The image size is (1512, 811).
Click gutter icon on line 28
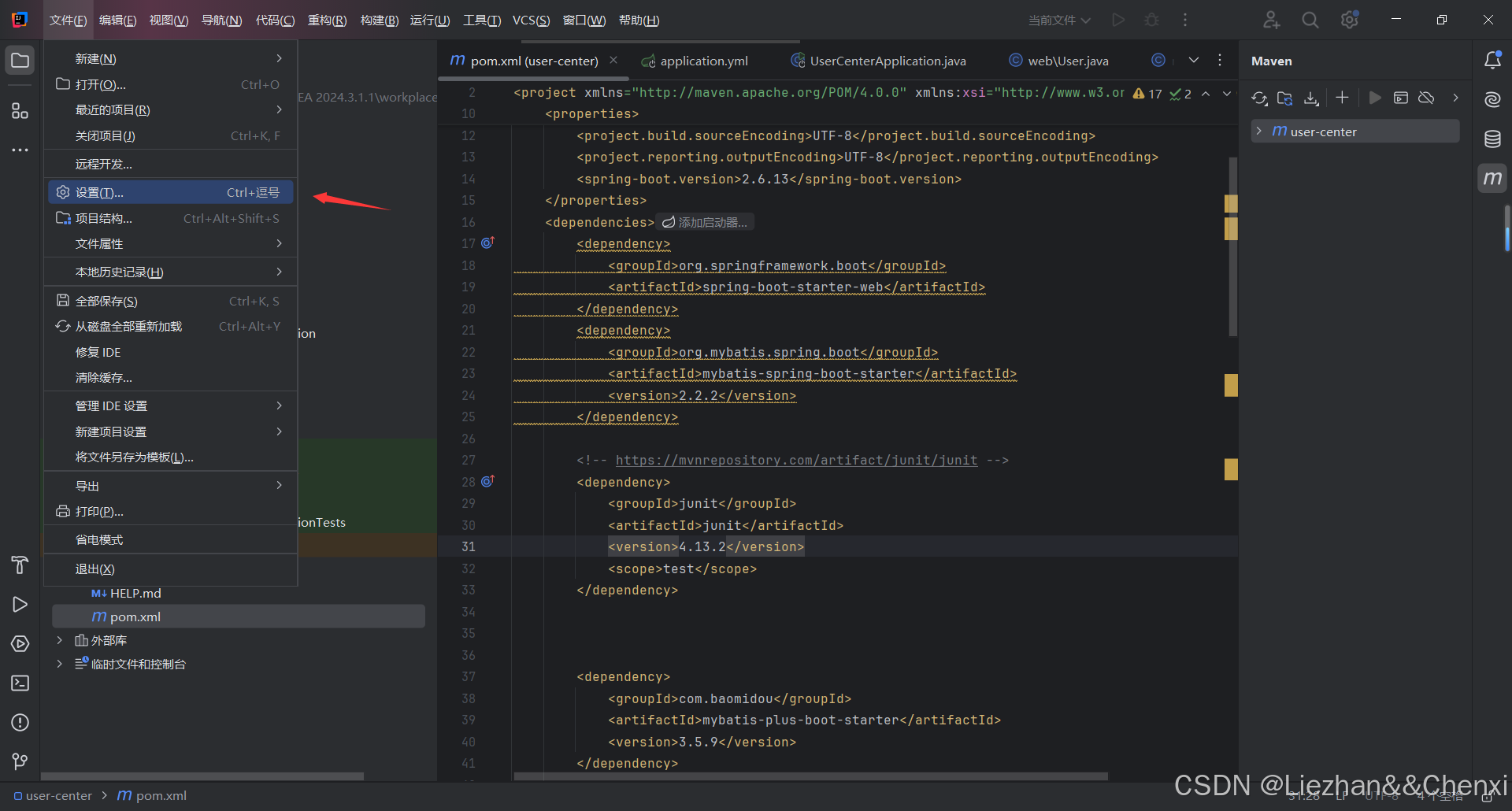[487, 481]
